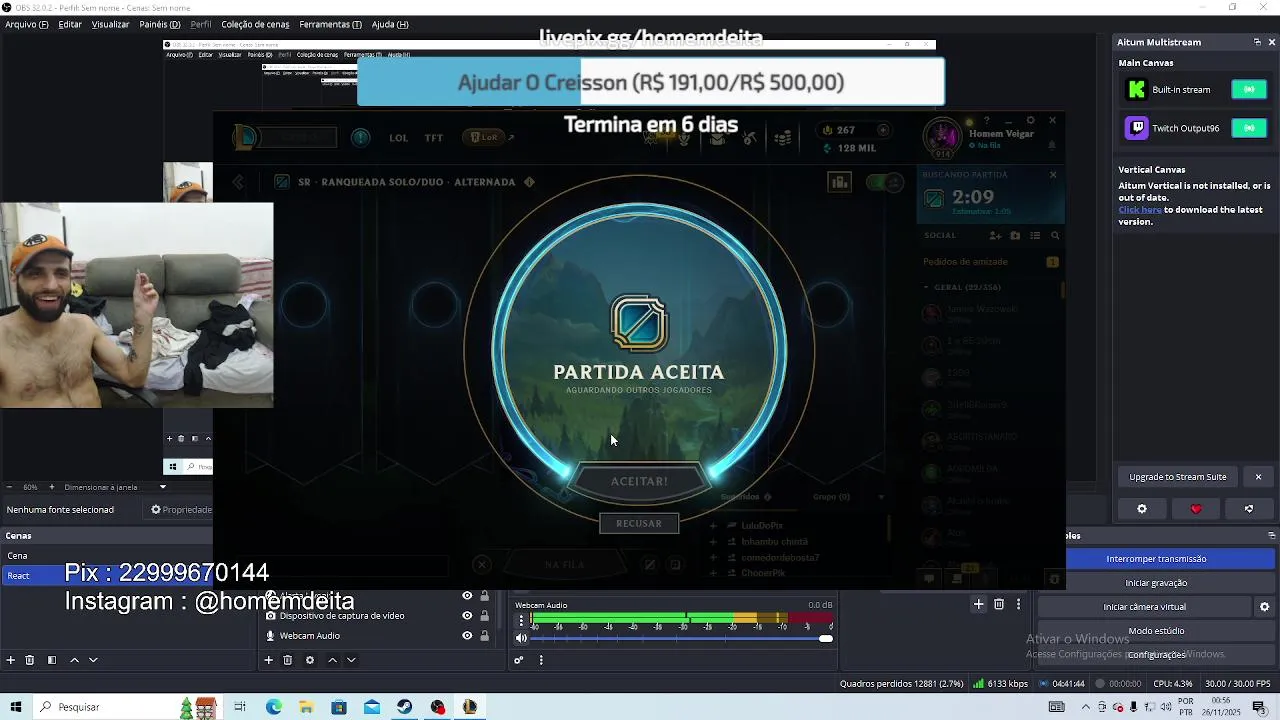Image resolution: width=1280 pixels, height=720 pixels.
Task: Open Ferramentas menu
Action: 330,24
